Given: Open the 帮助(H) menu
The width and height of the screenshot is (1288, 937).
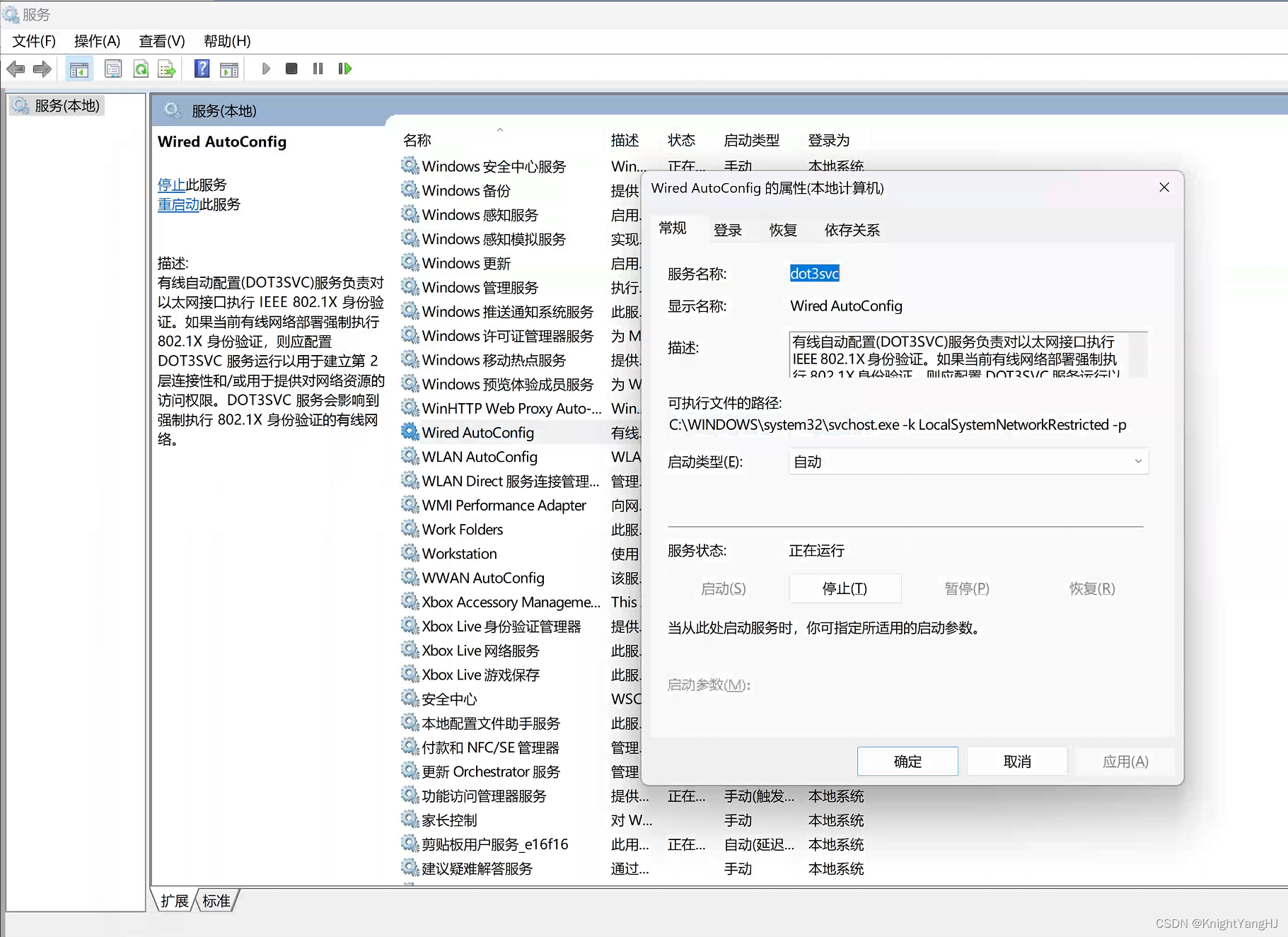Looking at the screenshot, I should [227, 41].
